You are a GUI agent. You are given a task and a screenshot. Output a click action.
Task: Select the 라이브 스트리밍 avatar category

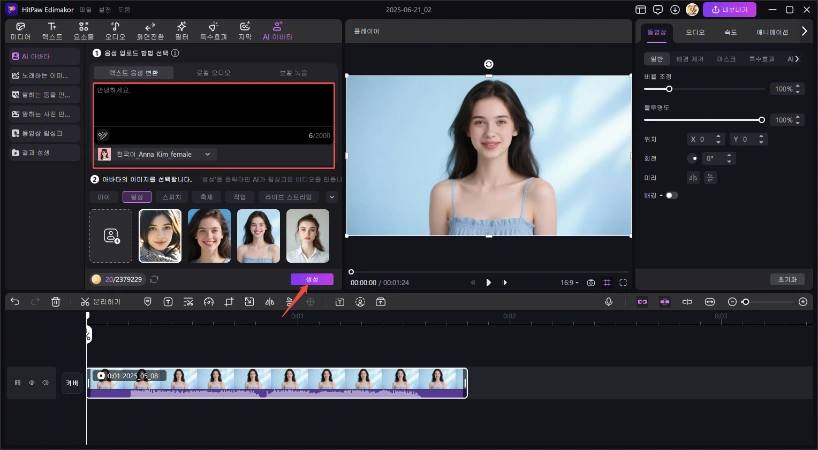[288, 197]
